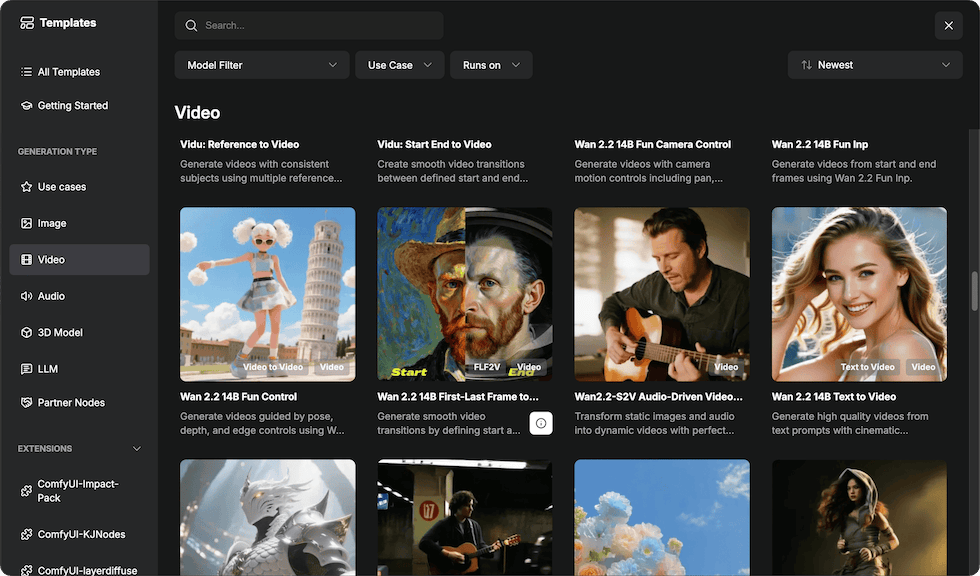
Task: Select All Templates in the sidebar
Action: coord(68,72)
